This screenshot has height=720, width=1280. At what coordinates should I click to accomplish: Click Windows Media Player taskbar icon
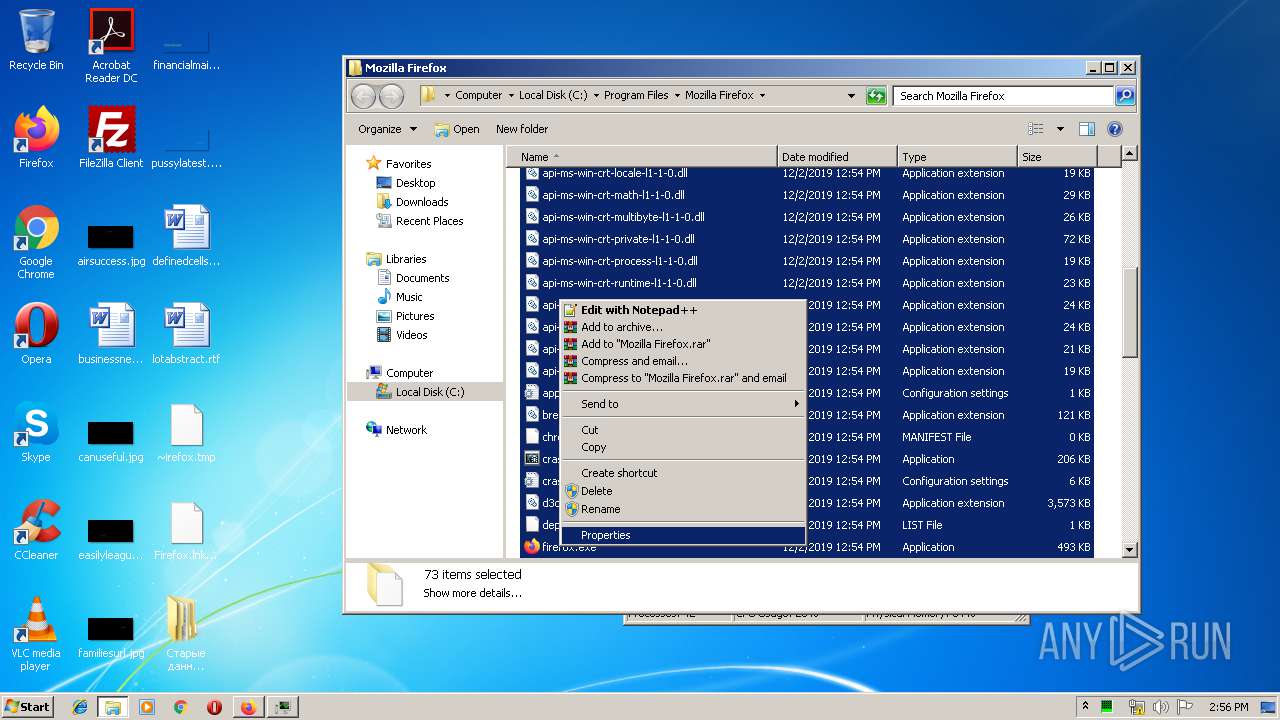point(147,707)
